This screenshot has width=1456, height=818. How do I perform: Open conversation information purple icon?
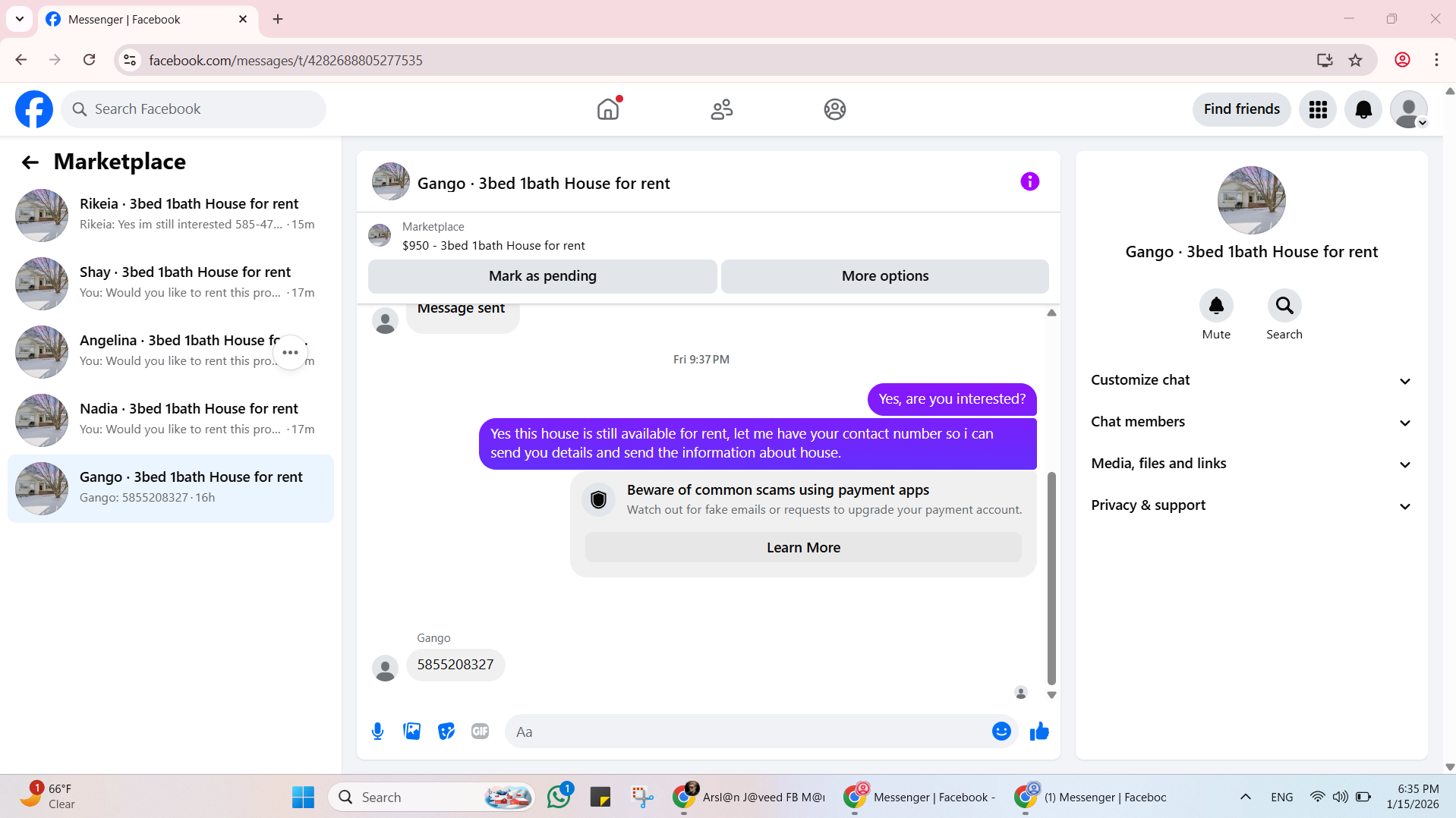1029,181
